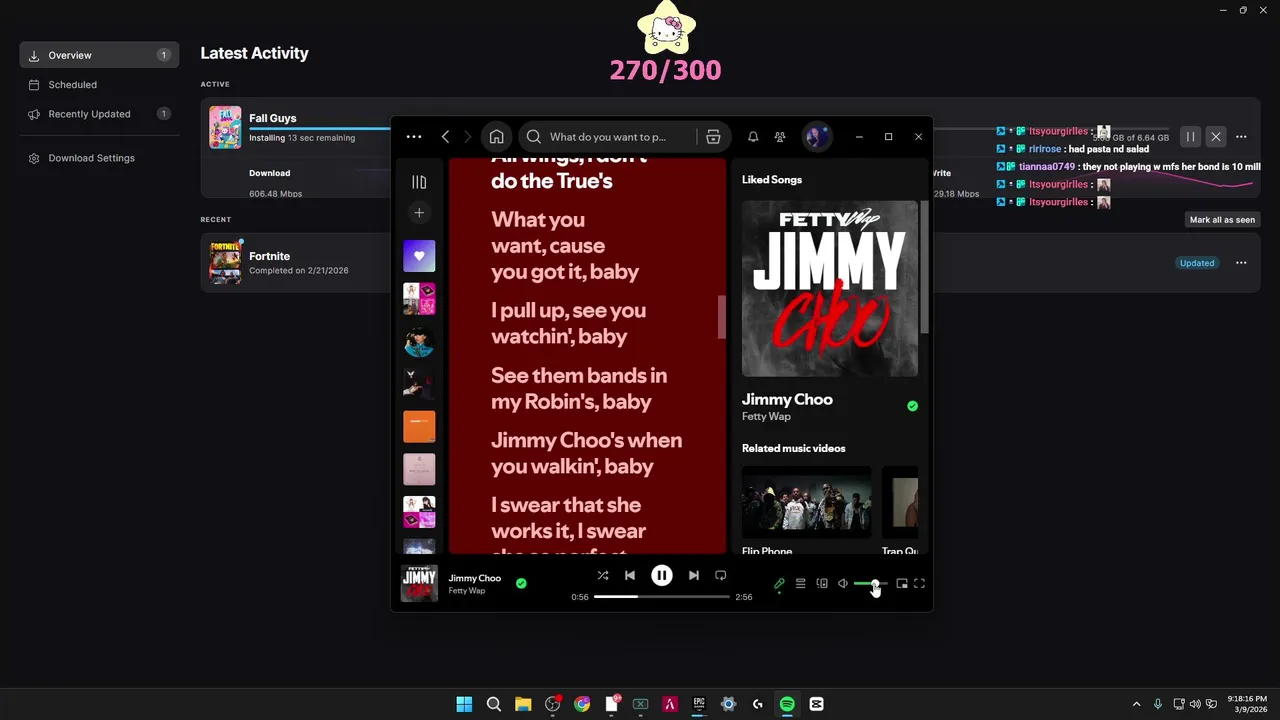Image resolution: width=1280 pixels, height=720 pixels.
Task: Toggle the lyrics microphone button
Action: 779,584
